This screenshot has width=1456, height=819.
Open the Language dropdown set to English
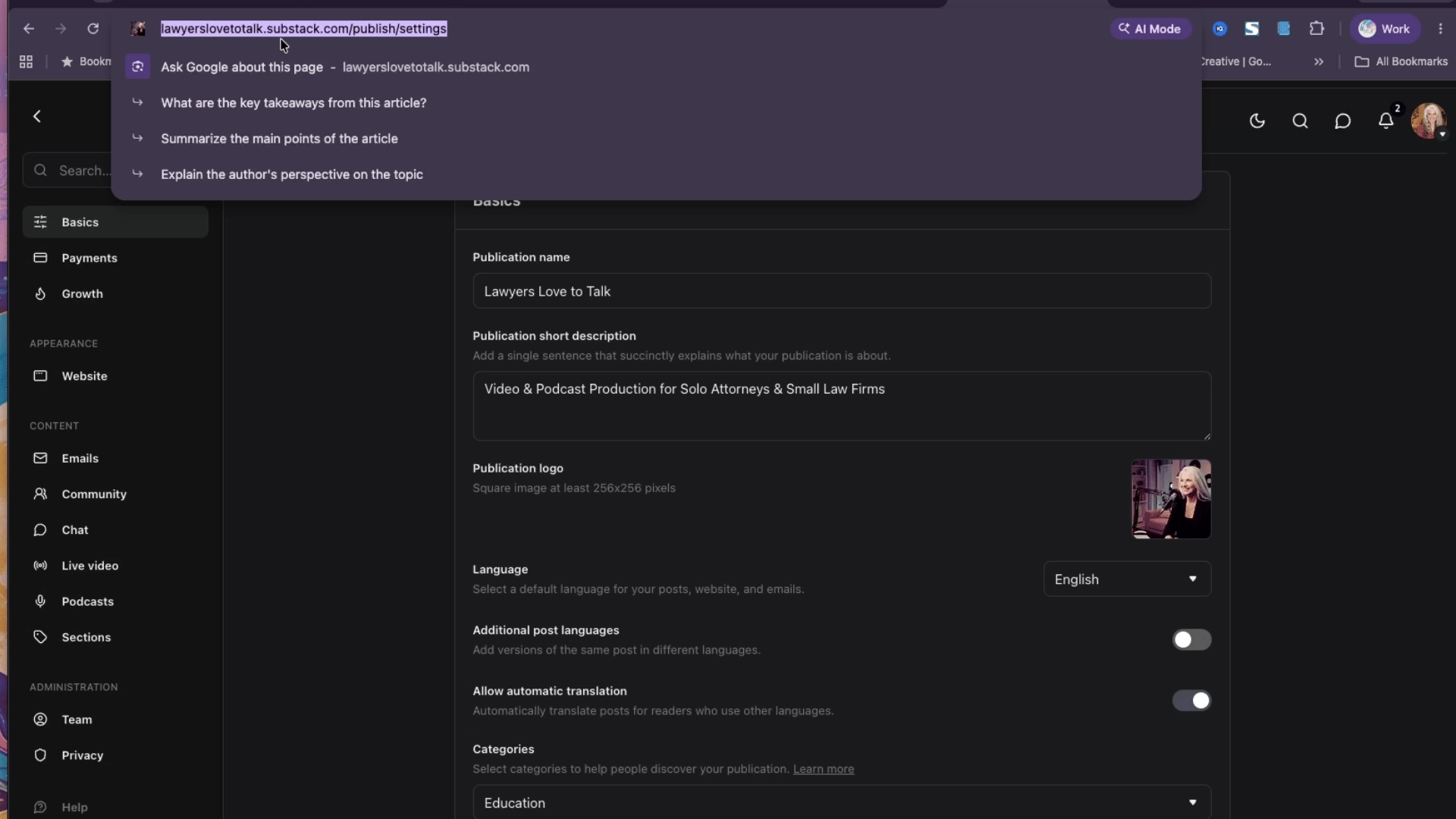coord(1127,579)
